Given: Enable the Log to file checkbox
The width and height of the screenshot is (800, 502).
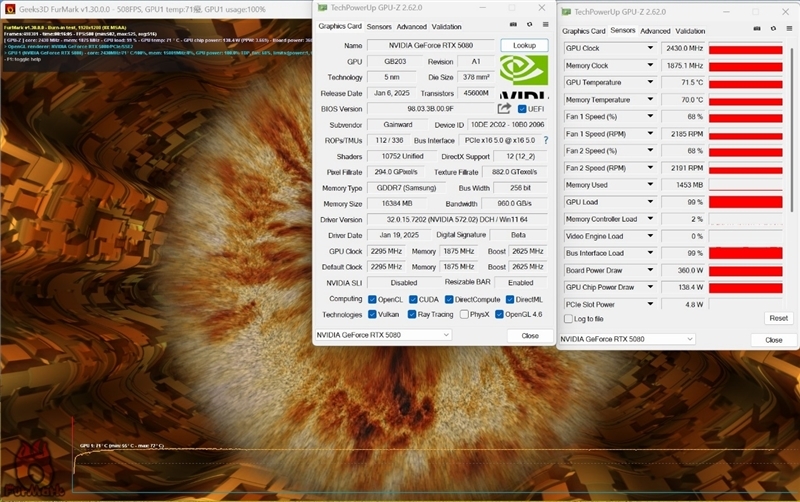Looking at the screenshot, I should point(568,319).
